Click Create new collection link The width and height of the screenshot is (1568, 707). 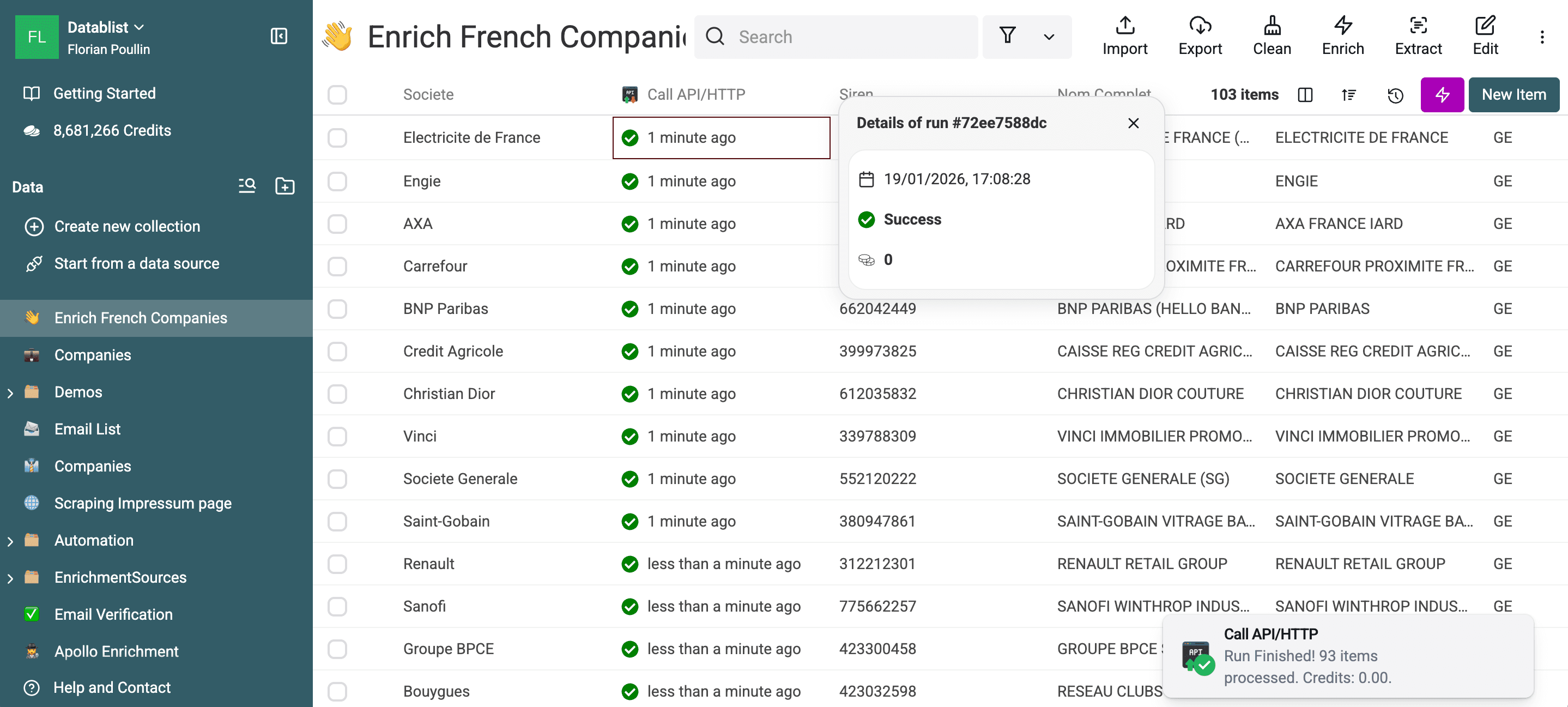[x=126, y=226]
